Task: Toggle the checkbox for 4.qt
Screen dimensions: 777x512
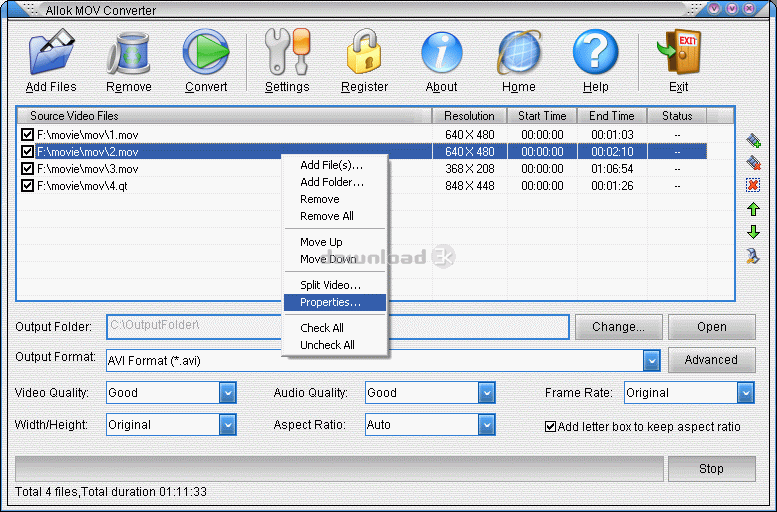Action: (x=28, y=186)
